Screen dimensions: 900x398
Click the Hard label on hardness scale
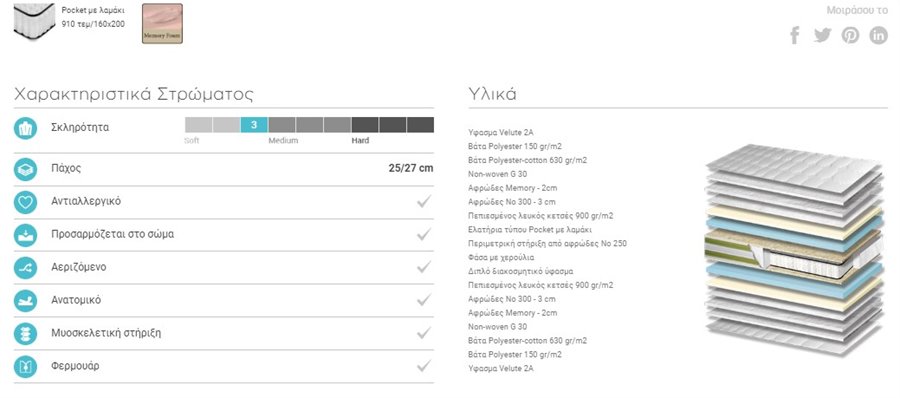click(x=360, y=141)
